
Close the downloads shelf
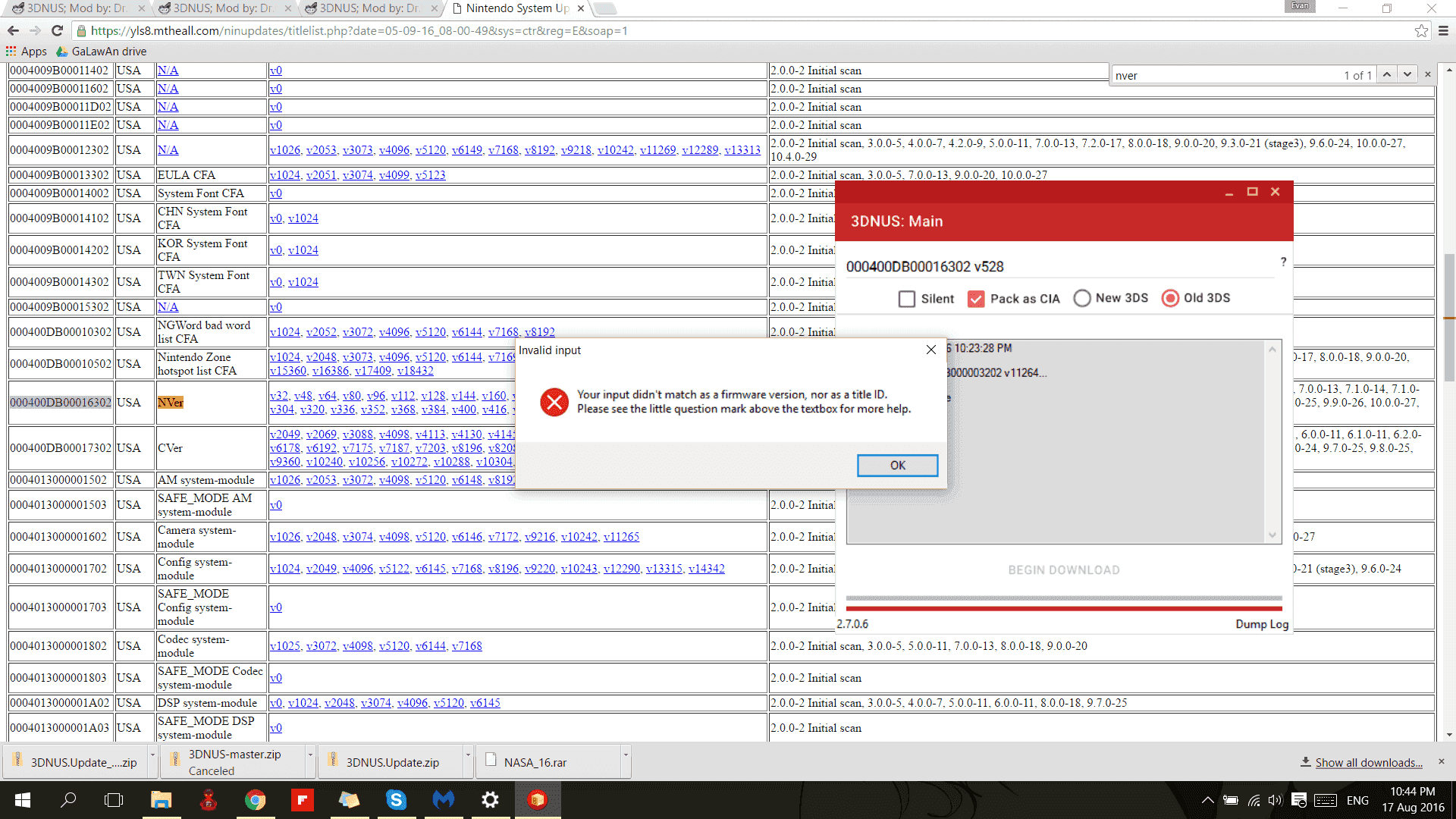pos(1442,761)
